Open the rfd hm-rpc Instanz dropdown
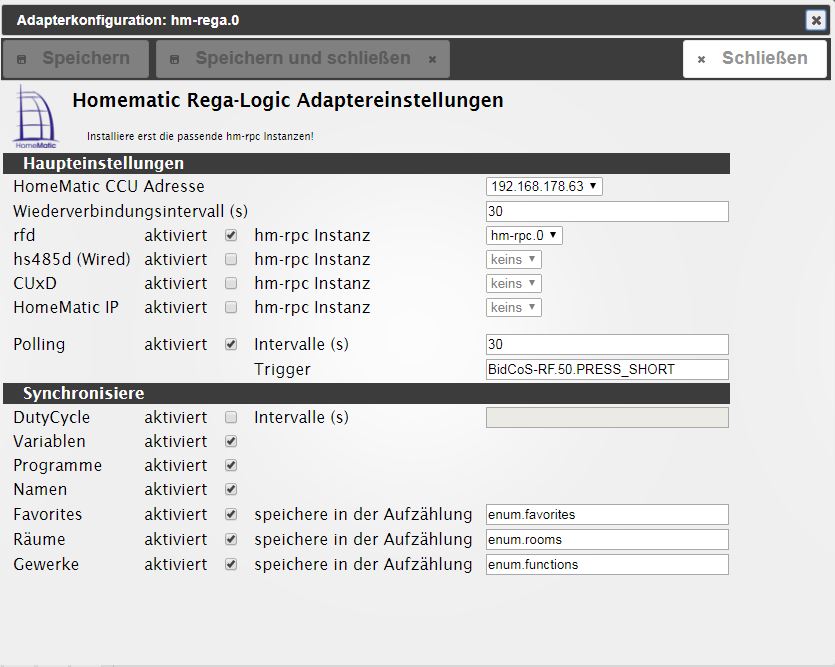Screen dimensions: 835x667 (524, 235)
